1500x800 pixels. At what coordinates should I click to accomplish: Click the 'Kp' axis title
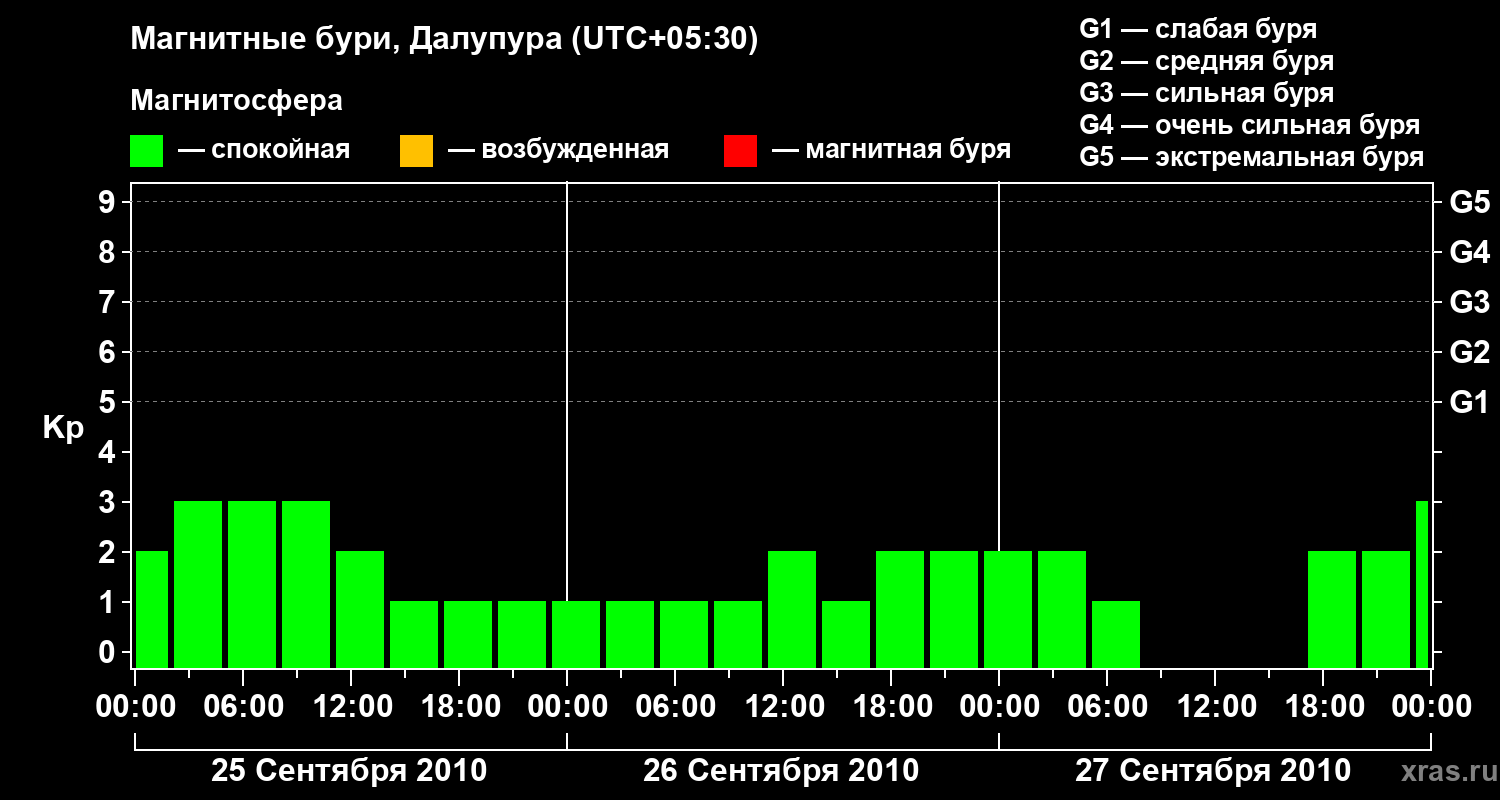[63, 428]
